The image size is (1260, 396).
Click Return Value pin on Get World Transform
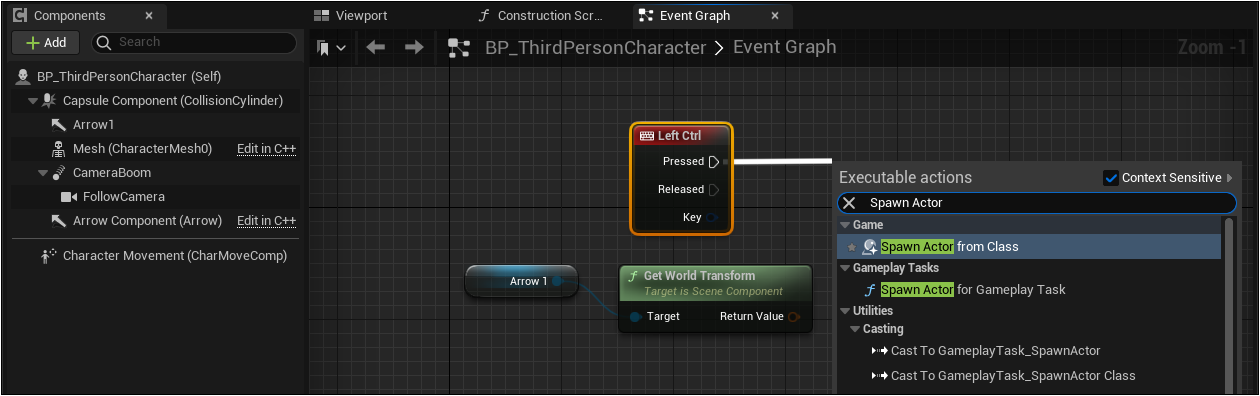pyautogui.click(x=794, y=317)
